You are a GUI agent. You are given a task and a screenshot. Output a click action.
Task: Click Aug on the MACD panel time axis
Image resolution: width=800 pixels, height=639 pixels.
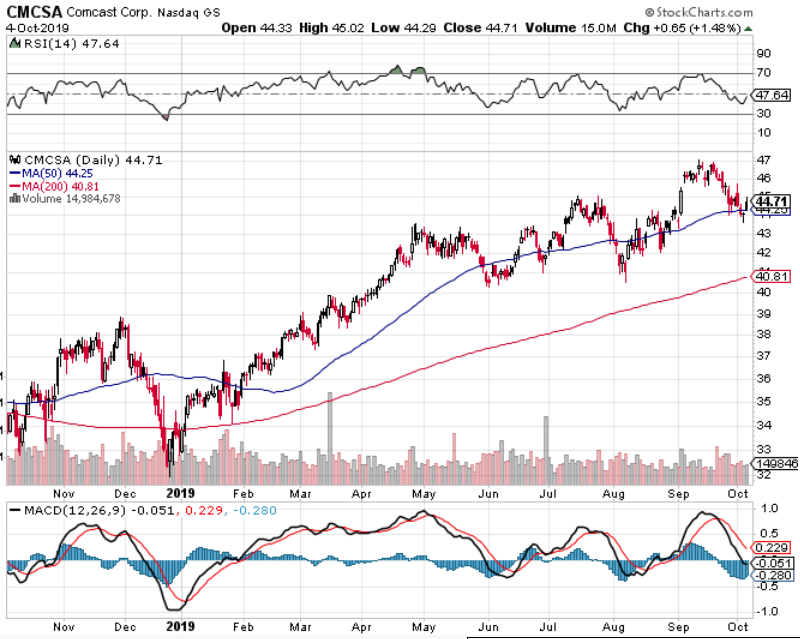(x=613, y=626)
